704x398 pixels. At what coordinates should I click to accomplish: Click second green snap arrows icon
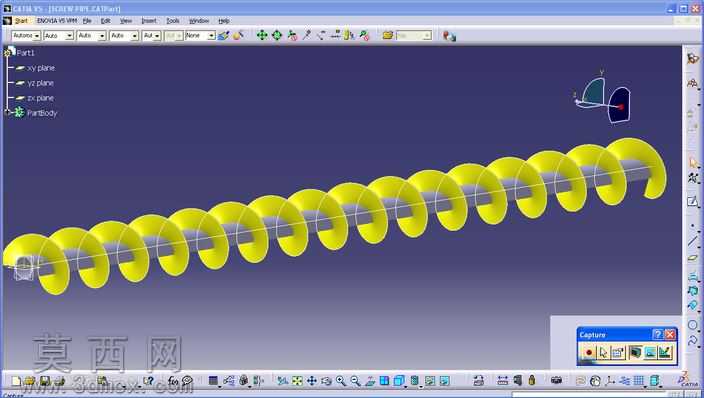pos(277,35)
